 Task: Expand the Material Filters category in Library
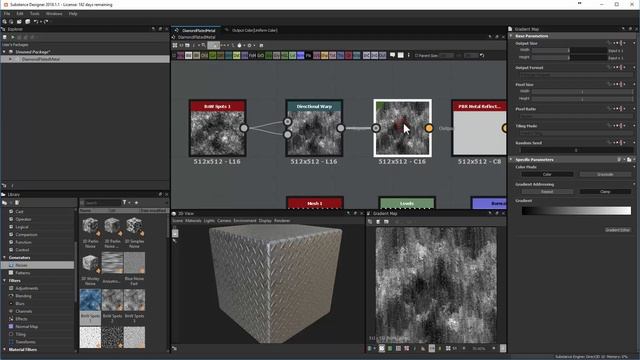point(4,349)
